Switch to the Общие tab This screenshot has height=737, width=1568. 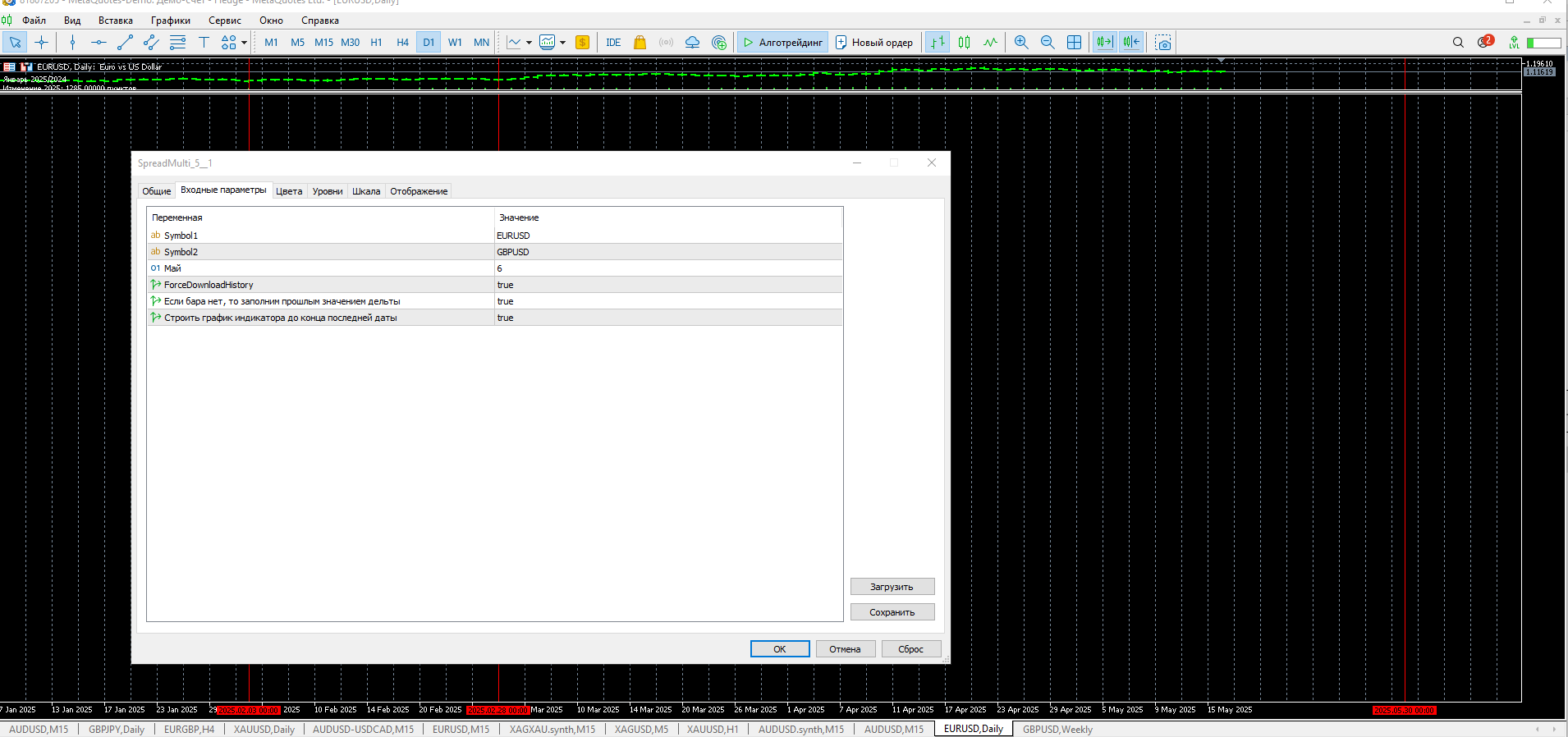click(x=157, y=191)
